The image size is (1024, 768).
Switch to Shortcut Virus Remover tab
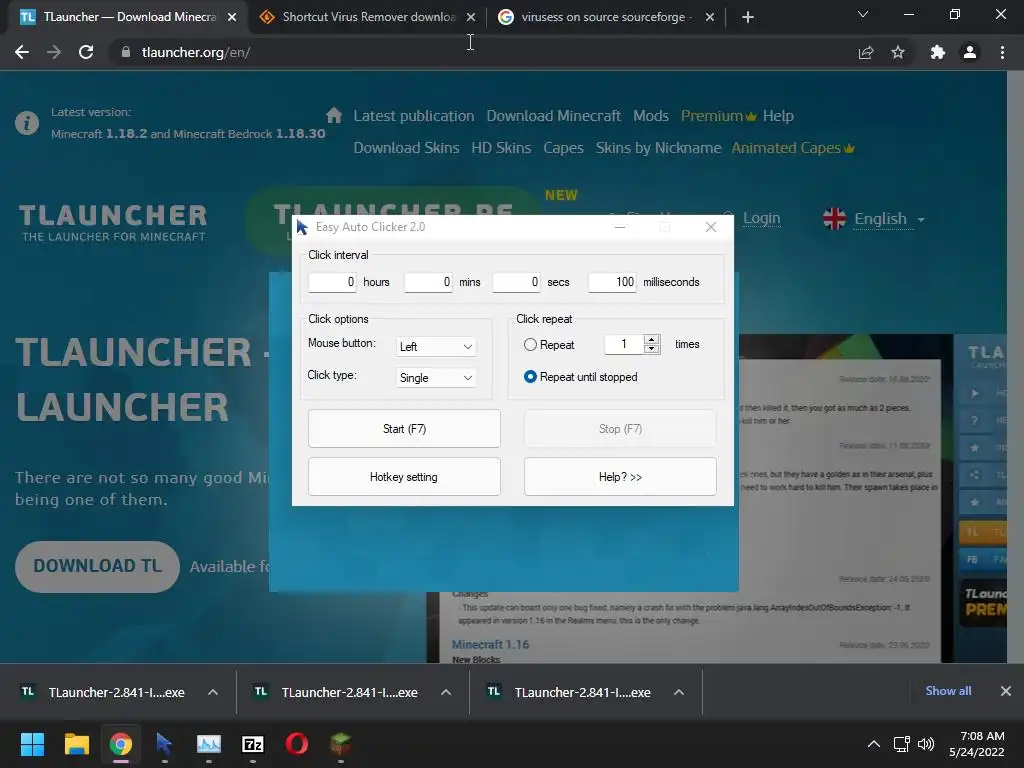pos(368,17)
